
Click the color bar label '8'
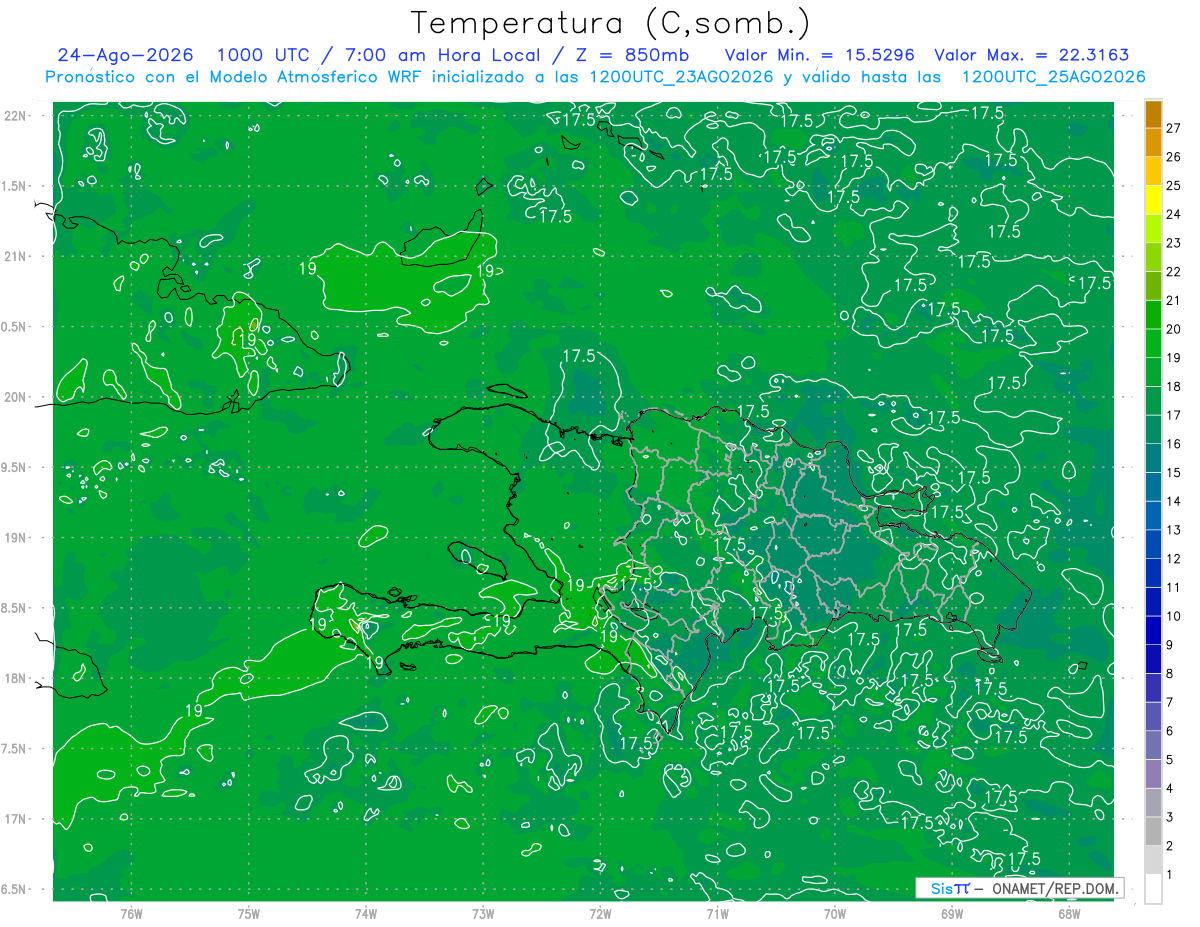click(x=1170, y=673)
